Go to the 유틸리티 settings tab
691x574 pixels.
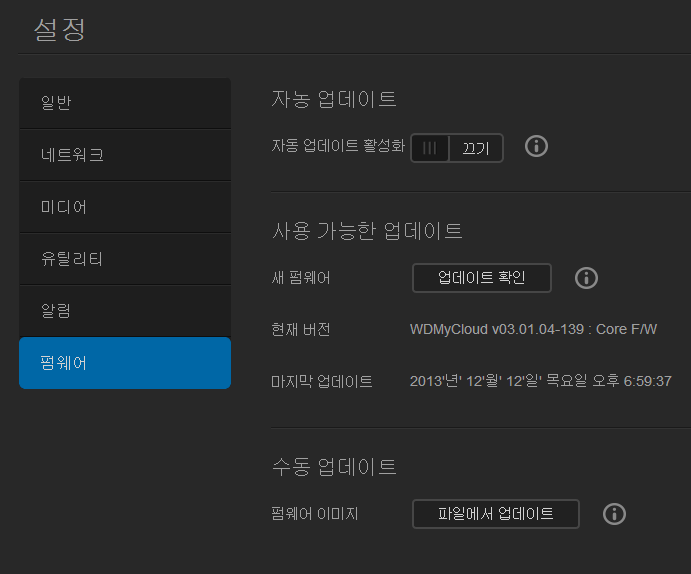point(125,259)
